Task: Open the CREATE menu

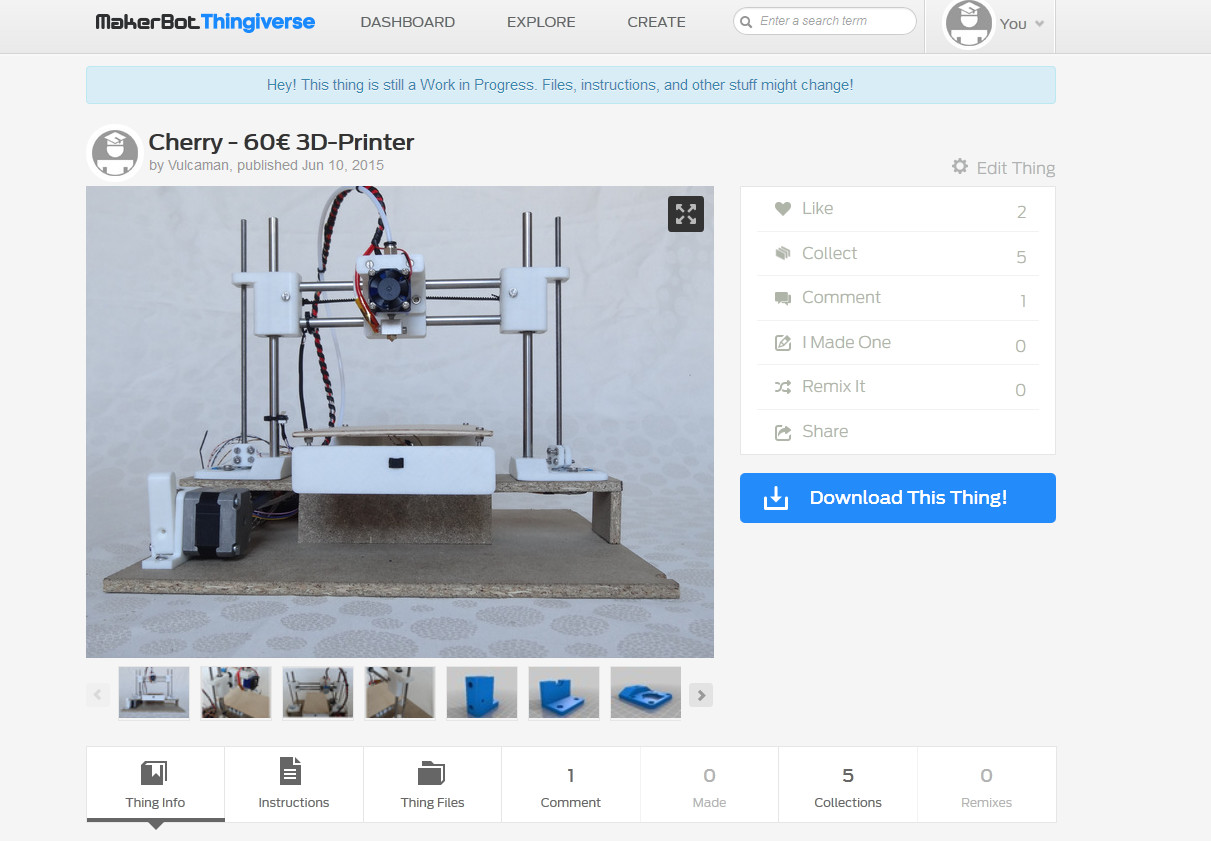Action: [x=656, y=22]
